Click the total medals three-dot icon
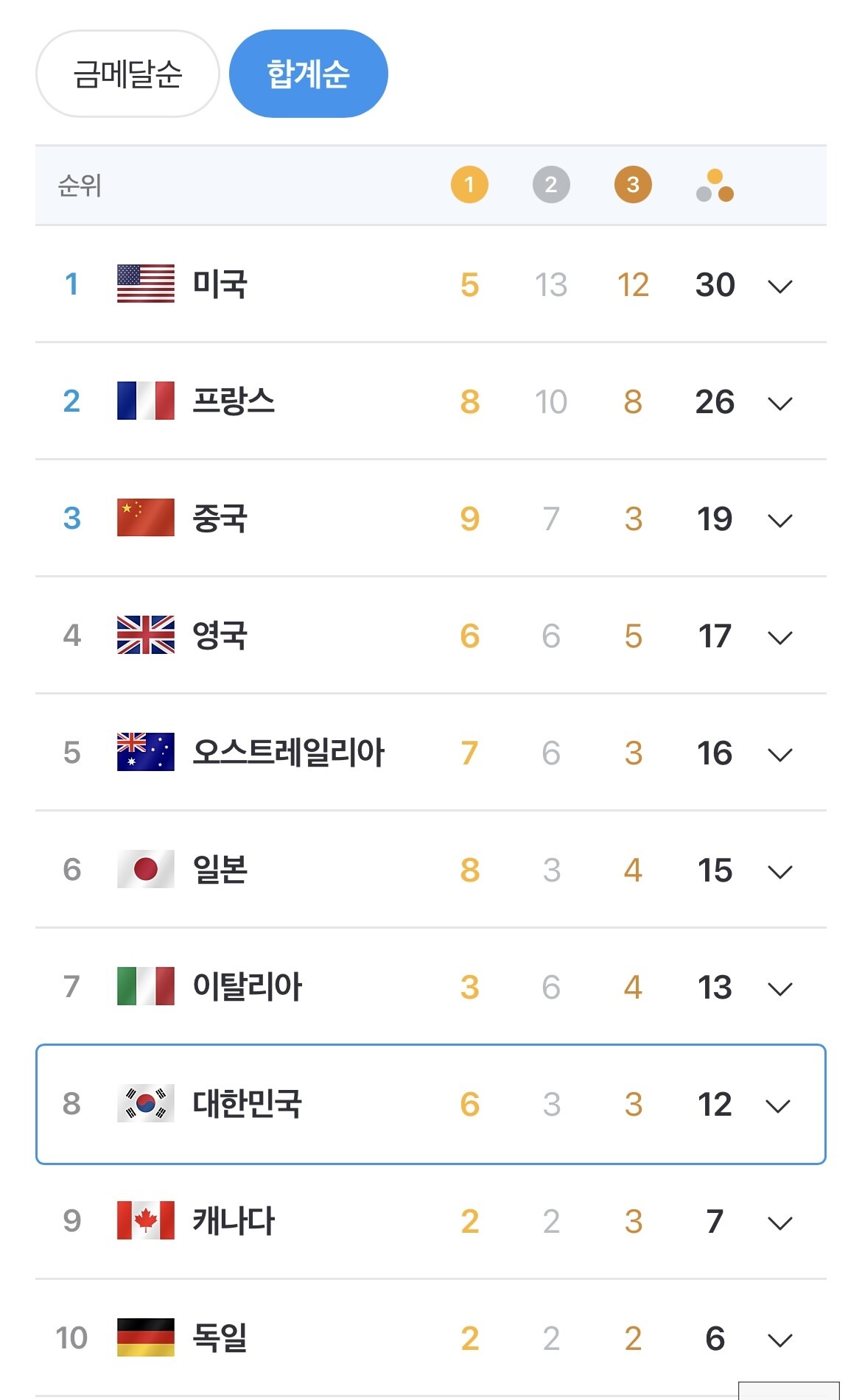The height and width of the screenshot is (1400, 862). [715, 186]
